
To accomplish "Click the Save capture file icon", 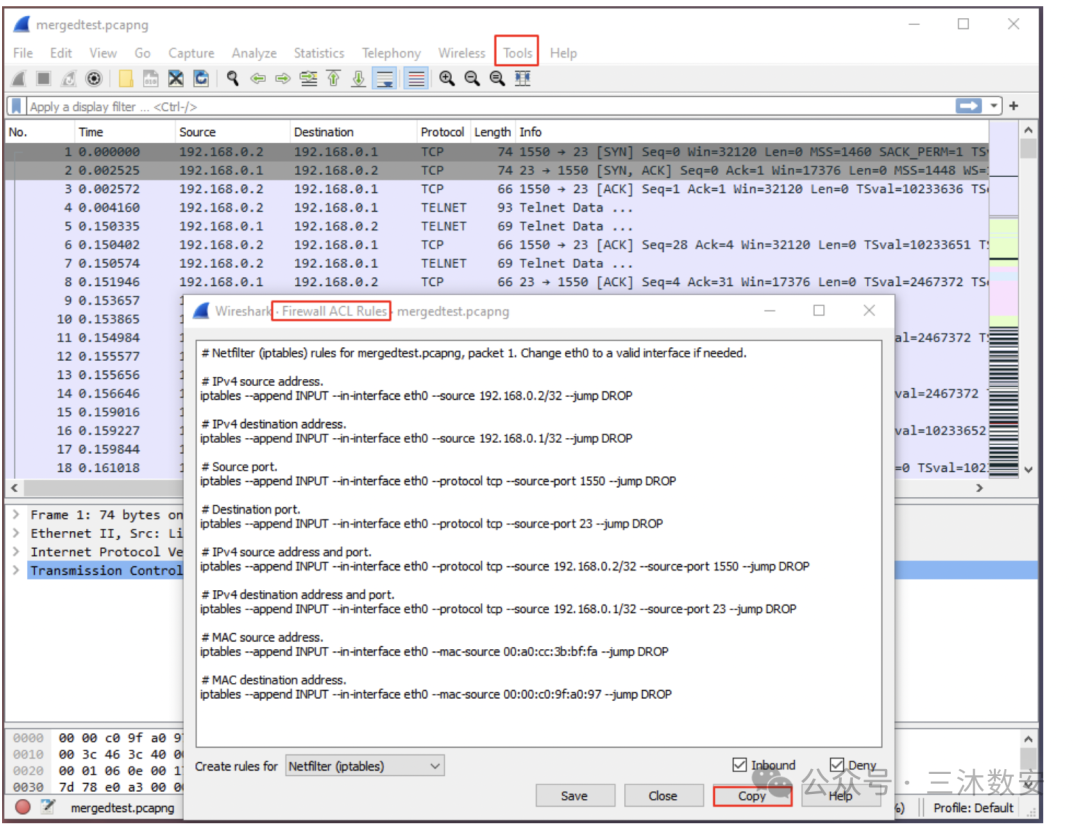I will coord(151,79).
